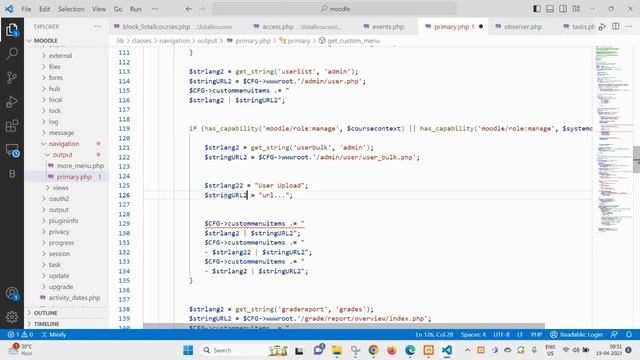Open notifications bell in status bar
The height and width of the screenshot is (360, 640).
(629, 335)
